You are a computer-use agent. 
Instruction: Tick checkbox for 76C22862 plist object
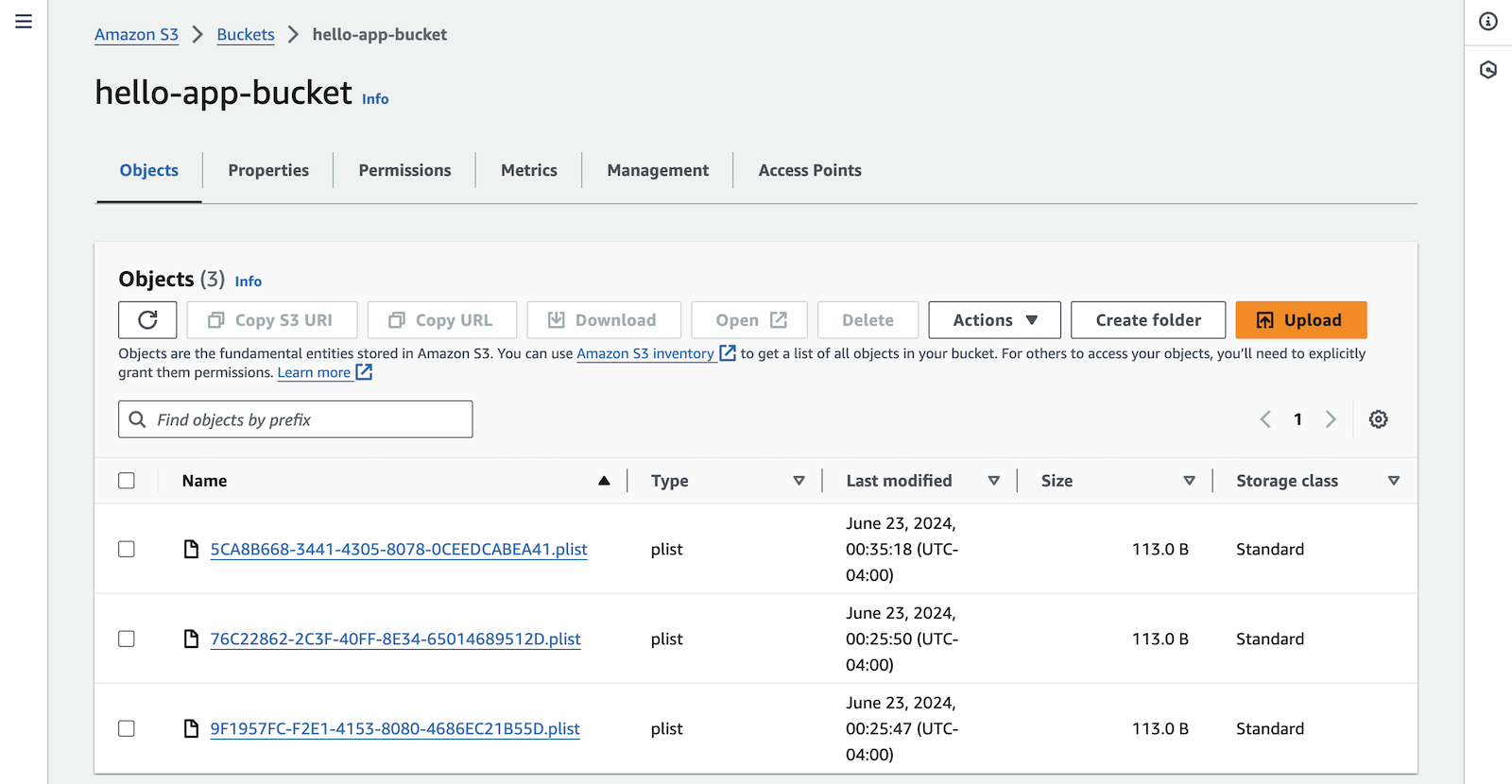coord(127,639)
